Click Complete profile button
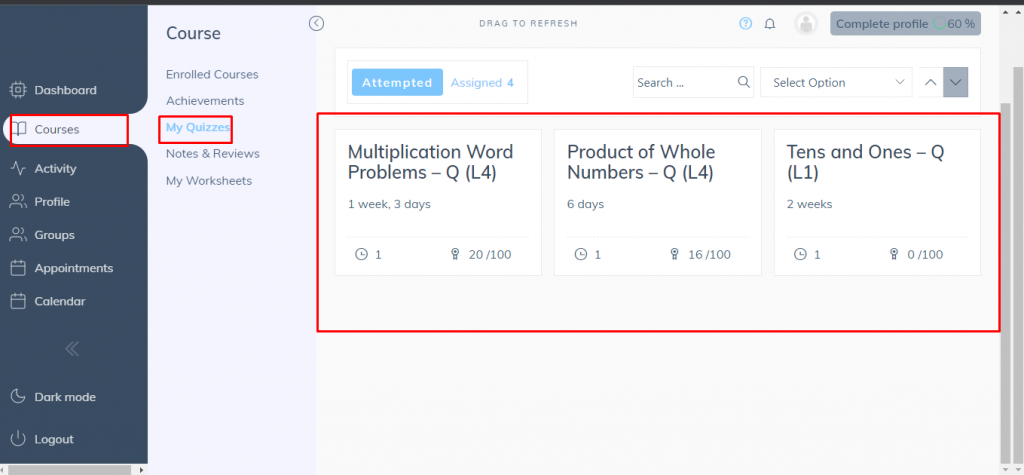The image size is (1024, 475). pos(904,24)
